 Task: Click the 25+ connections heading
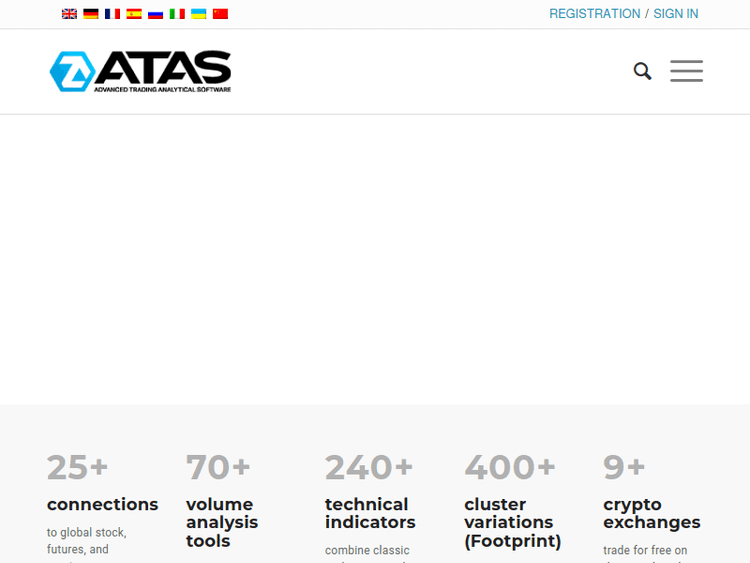click(x=102, y=504)
